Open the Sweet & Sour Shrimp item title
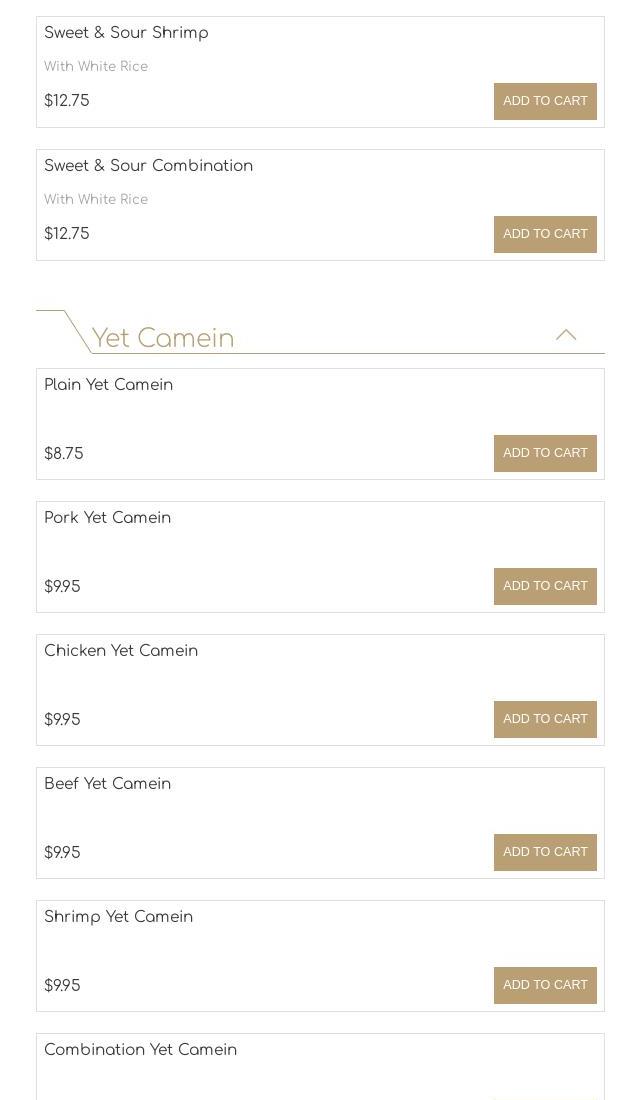Screen dimensions: 635x1100 coord(126,33)
